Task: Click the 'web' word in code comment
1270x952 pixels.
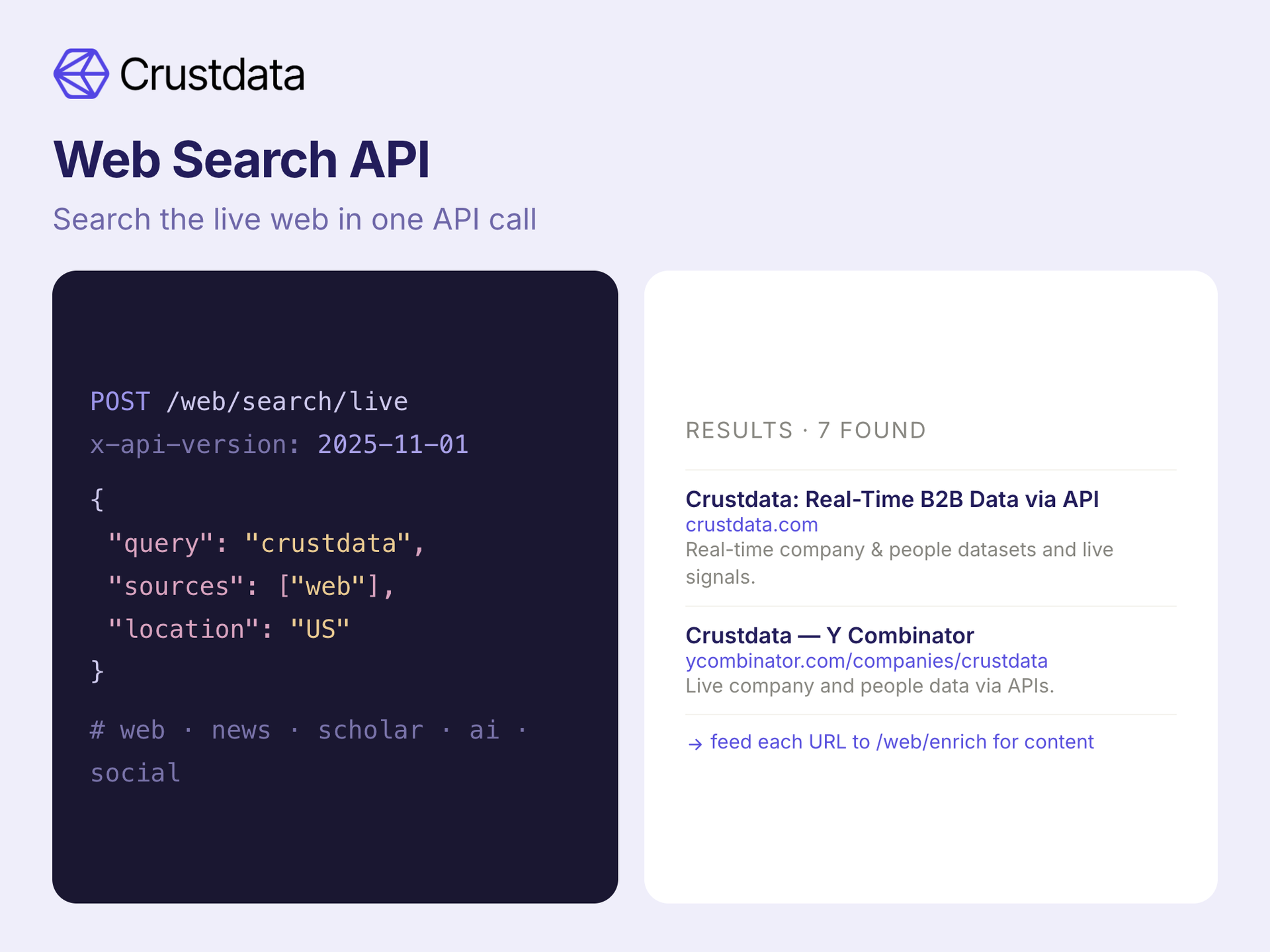Action: point(142,730)
